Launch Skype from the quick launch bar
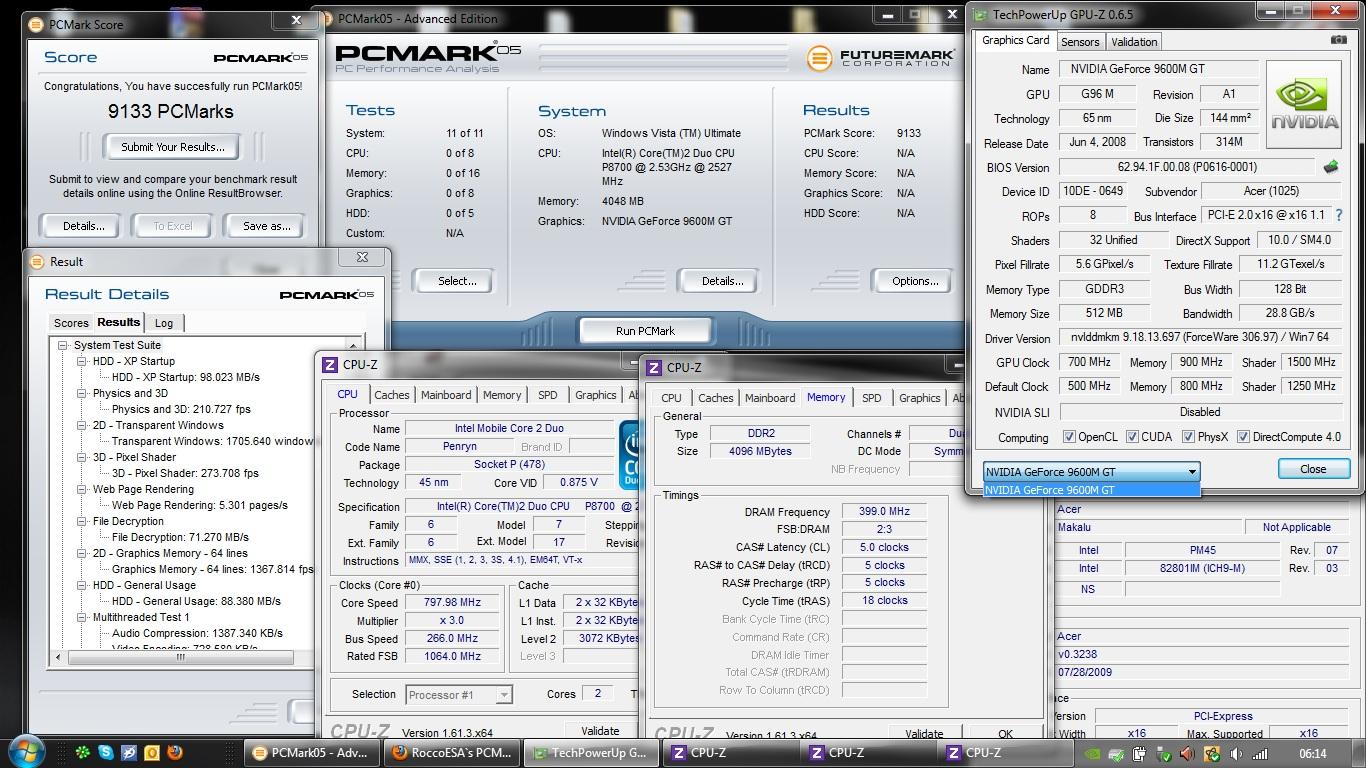Image resolution: width=1366 pixels, height=768 pixels. pyautogui.click(x=106, y=752)
